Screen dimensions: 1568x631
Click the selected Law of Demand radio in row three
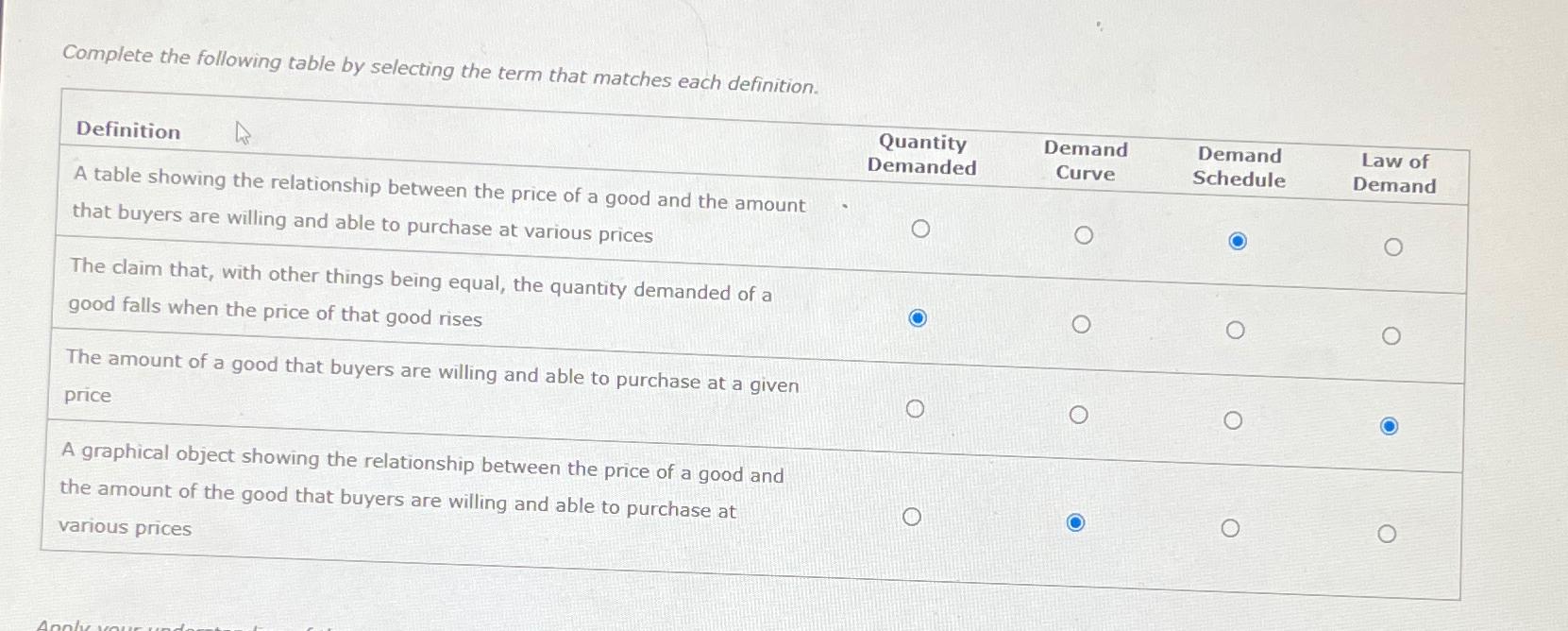1389,426
